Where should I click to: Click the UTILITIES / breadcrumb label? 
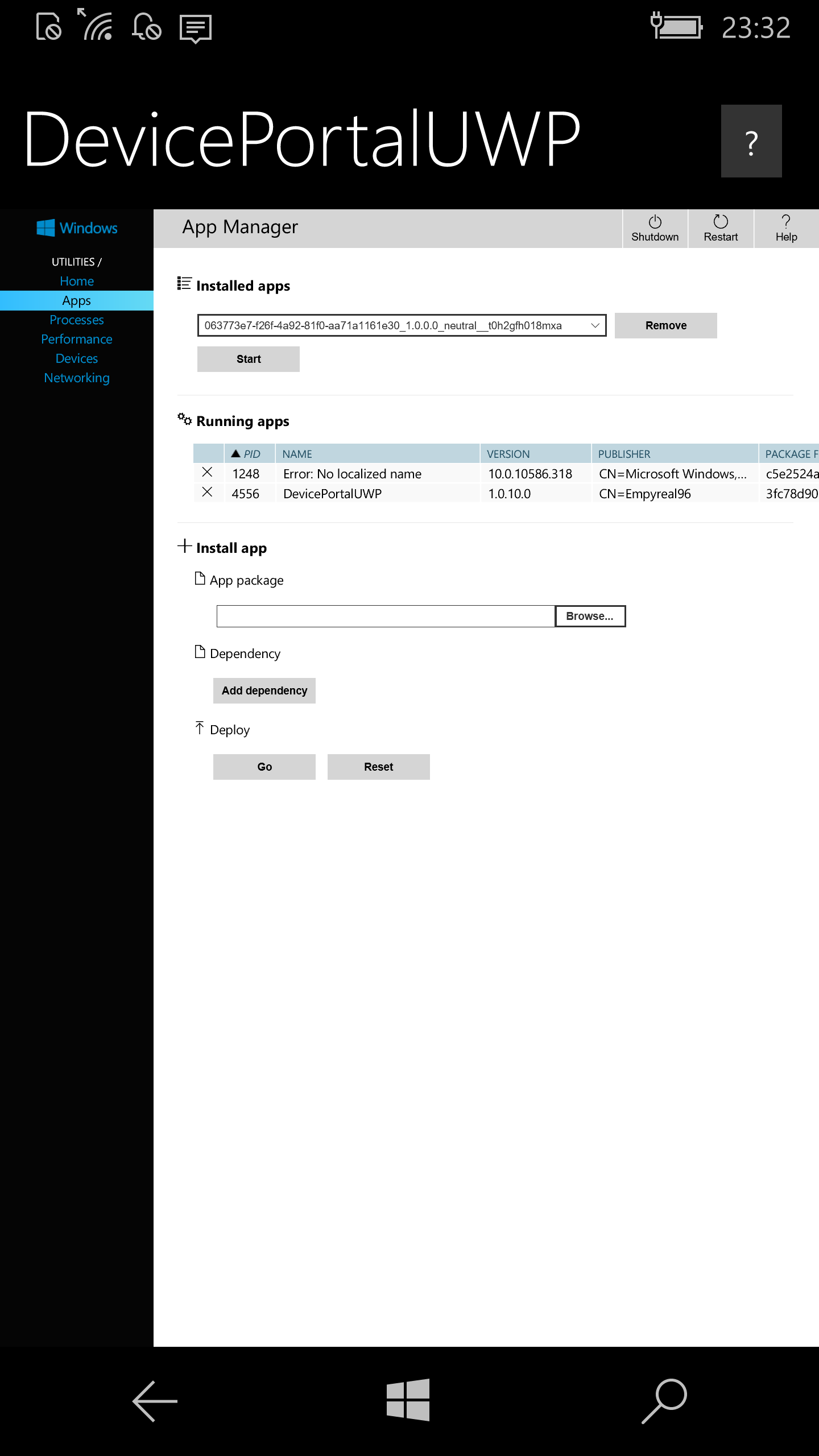point(77,262)
